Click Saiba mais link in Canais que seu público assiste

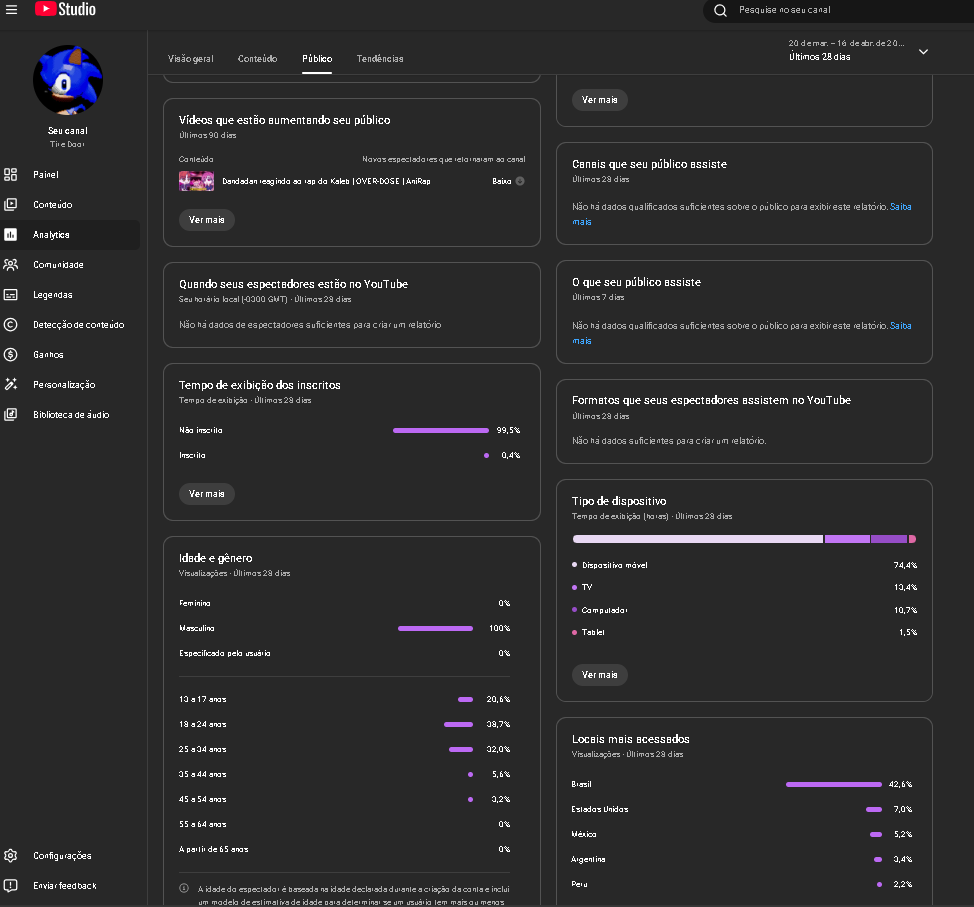point(900,207)
